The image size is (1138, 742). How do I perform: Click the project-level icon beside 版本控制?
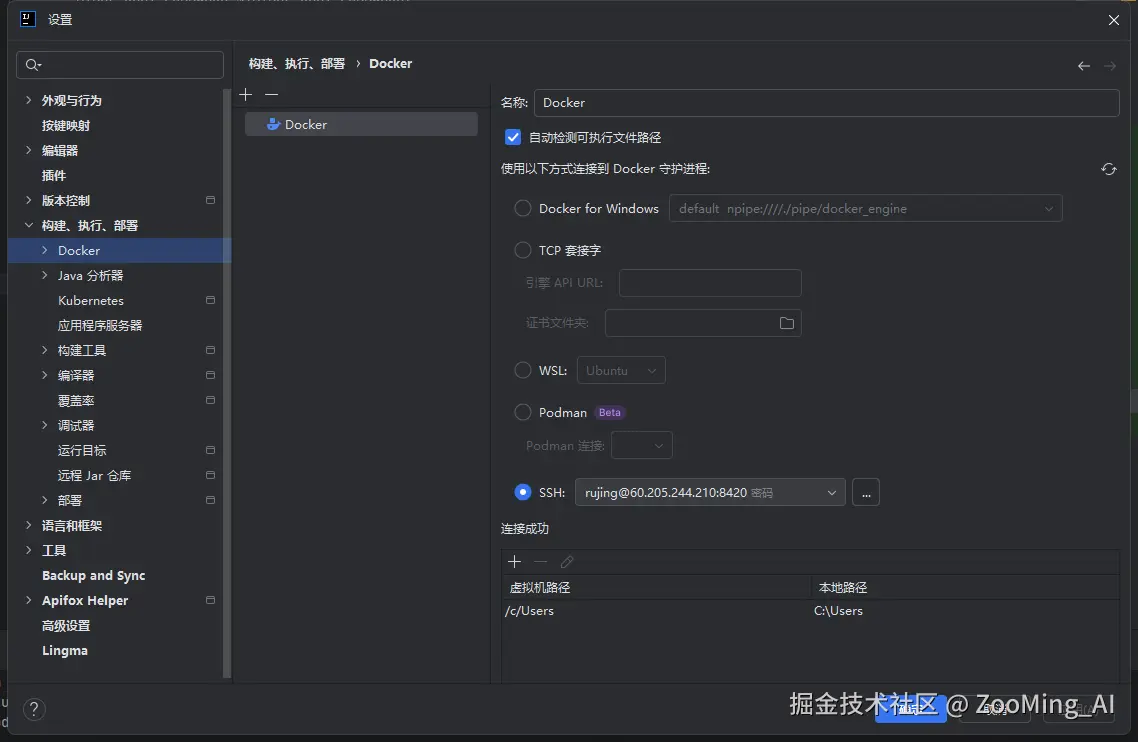point(210,200)
